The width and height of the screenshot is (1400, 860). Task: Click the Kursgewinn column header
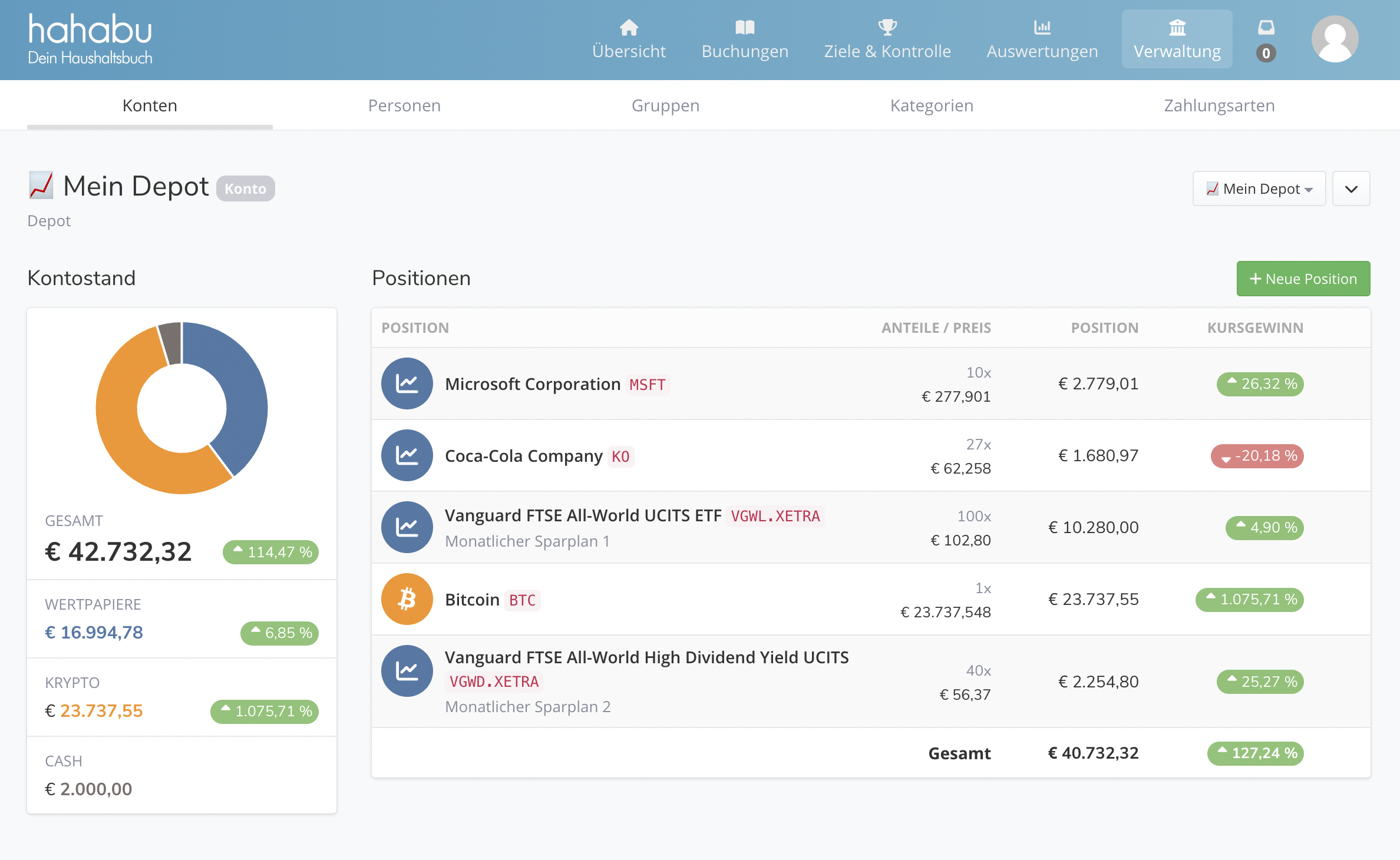point(1255,328)
